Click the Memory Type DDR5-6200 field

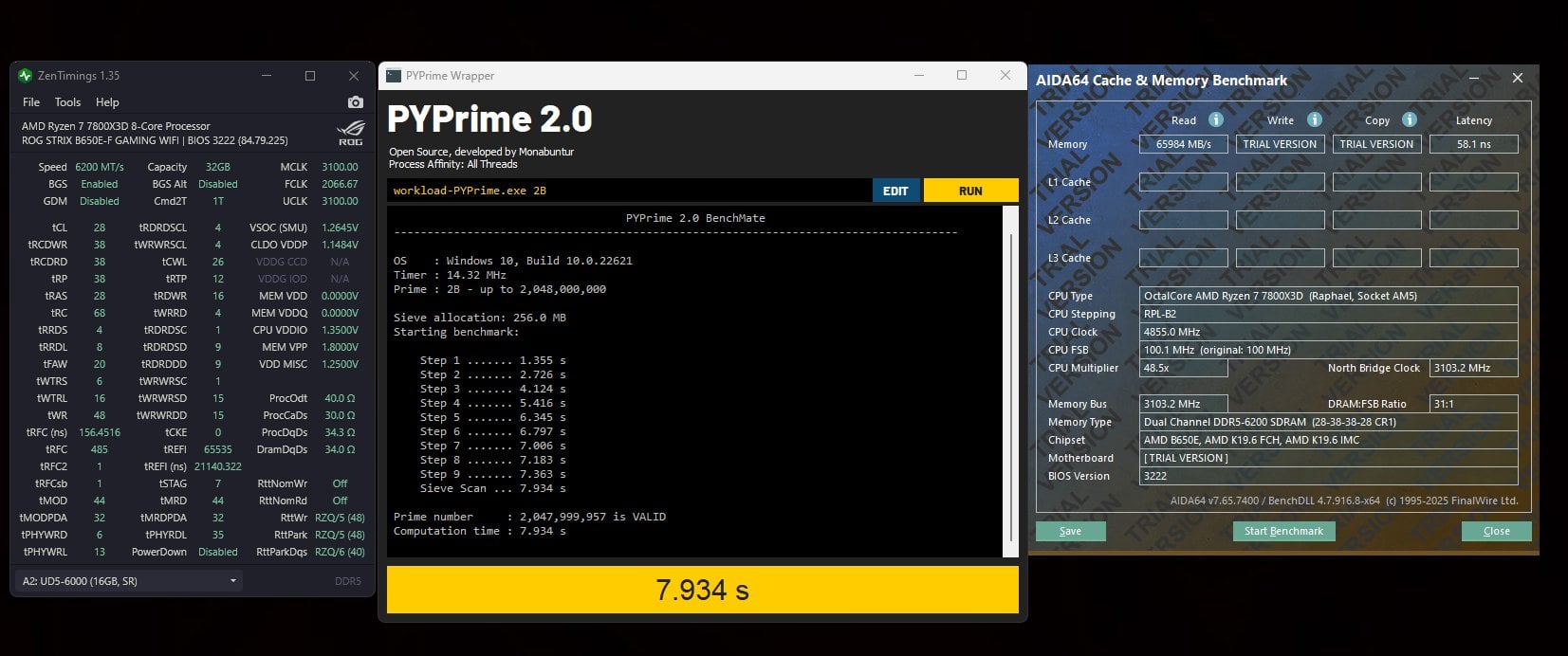coord(1328,422)
